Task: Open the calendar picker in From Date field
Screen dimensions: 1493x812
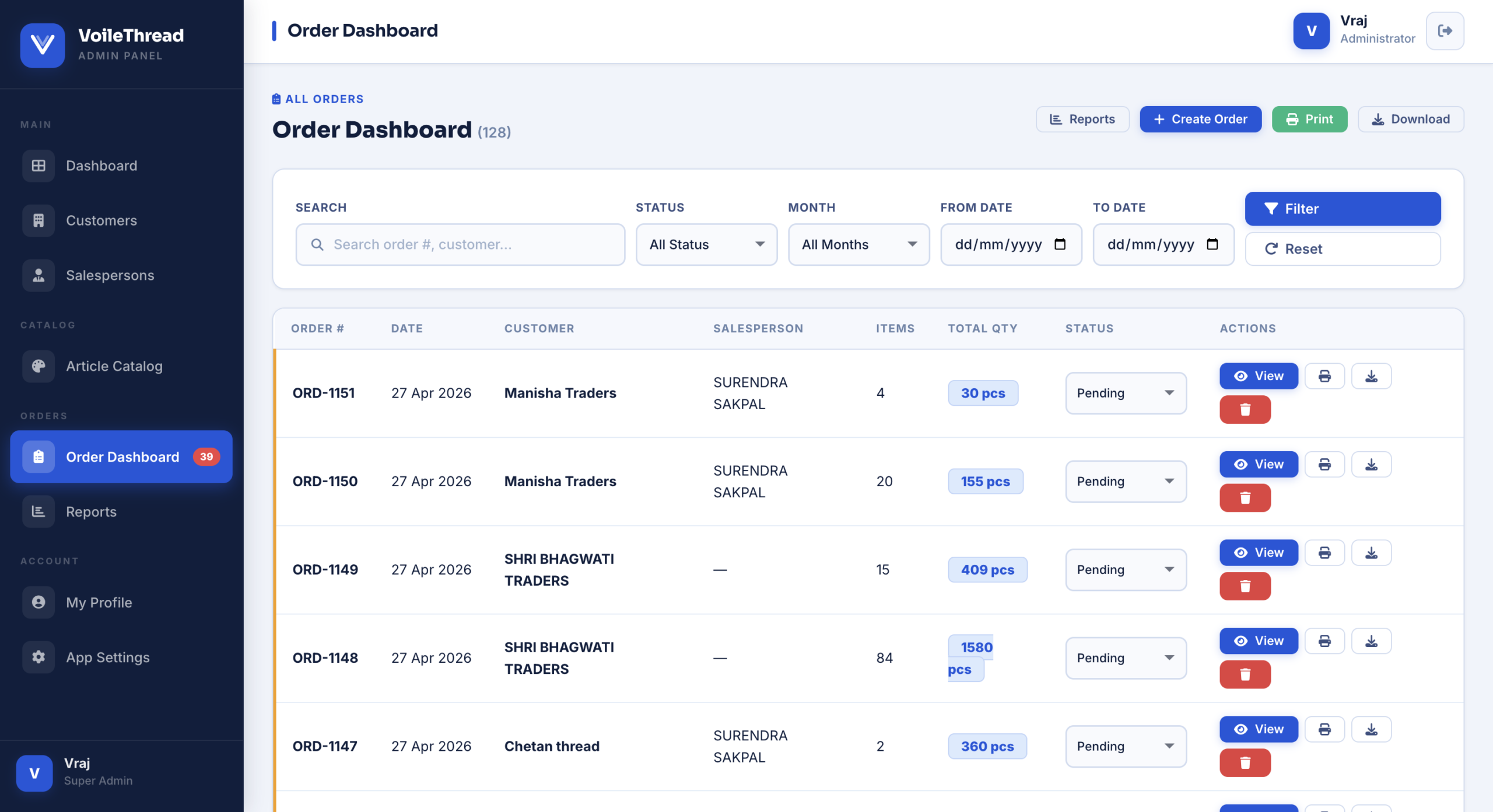Action: [x=1060, y=244]
